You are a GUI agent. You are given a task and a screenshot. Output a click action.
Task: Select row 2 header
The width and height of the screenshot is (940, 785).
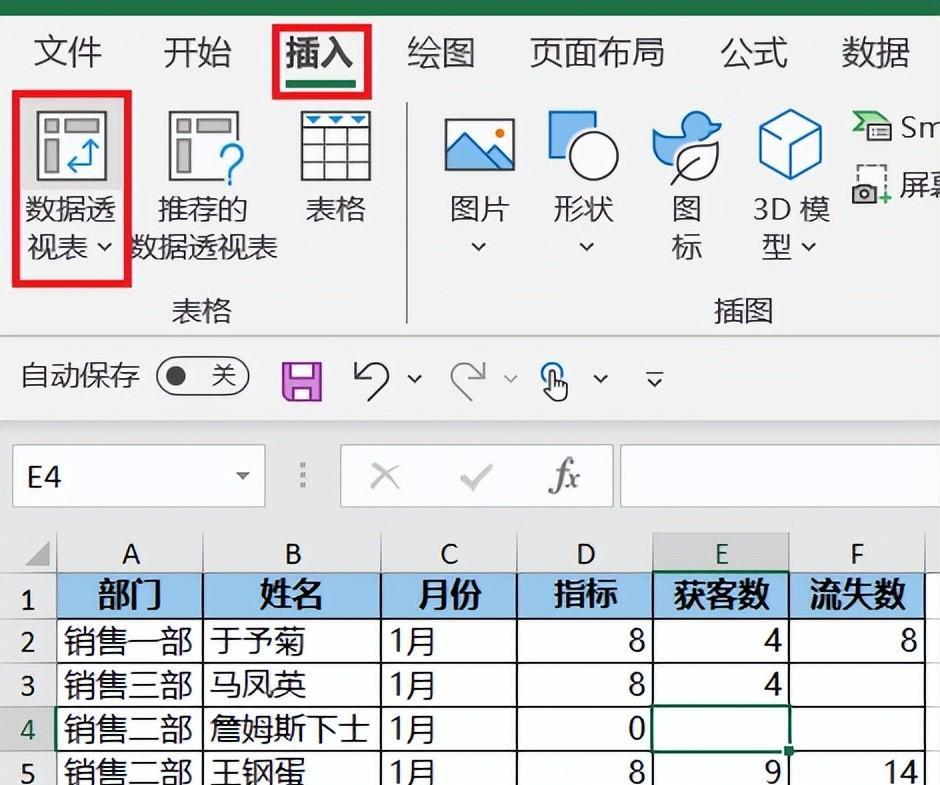coord(28,641)
